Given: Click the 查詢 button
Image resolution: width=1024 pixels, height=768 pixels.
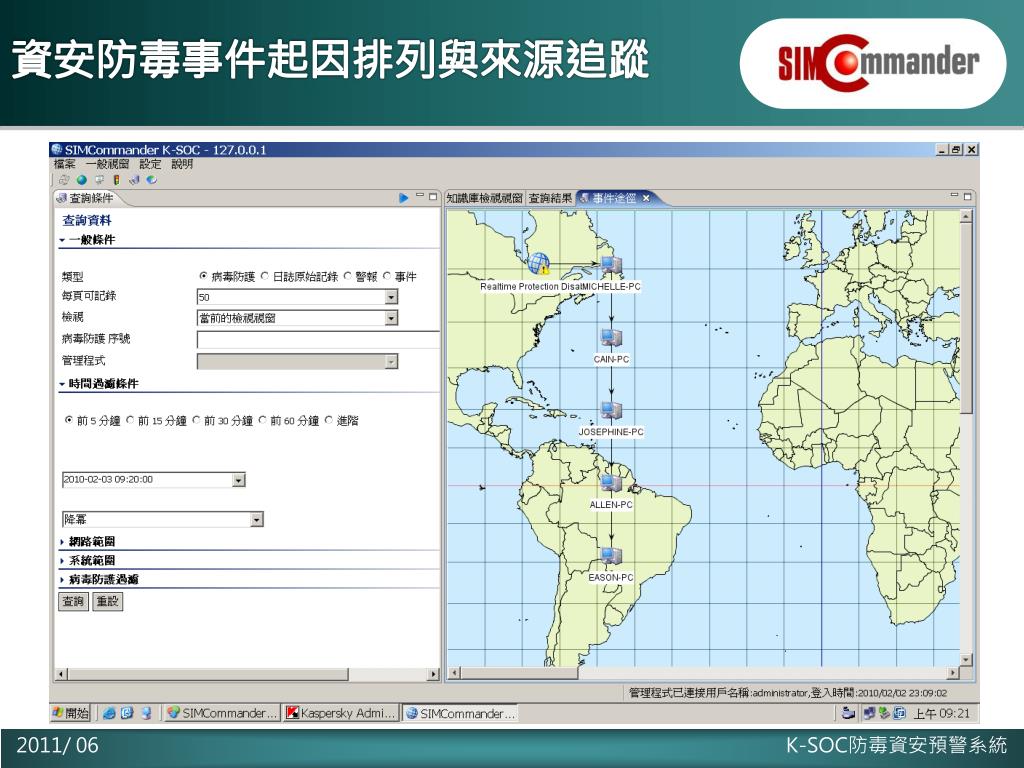Looking at the screenshot, I should 73,601.
